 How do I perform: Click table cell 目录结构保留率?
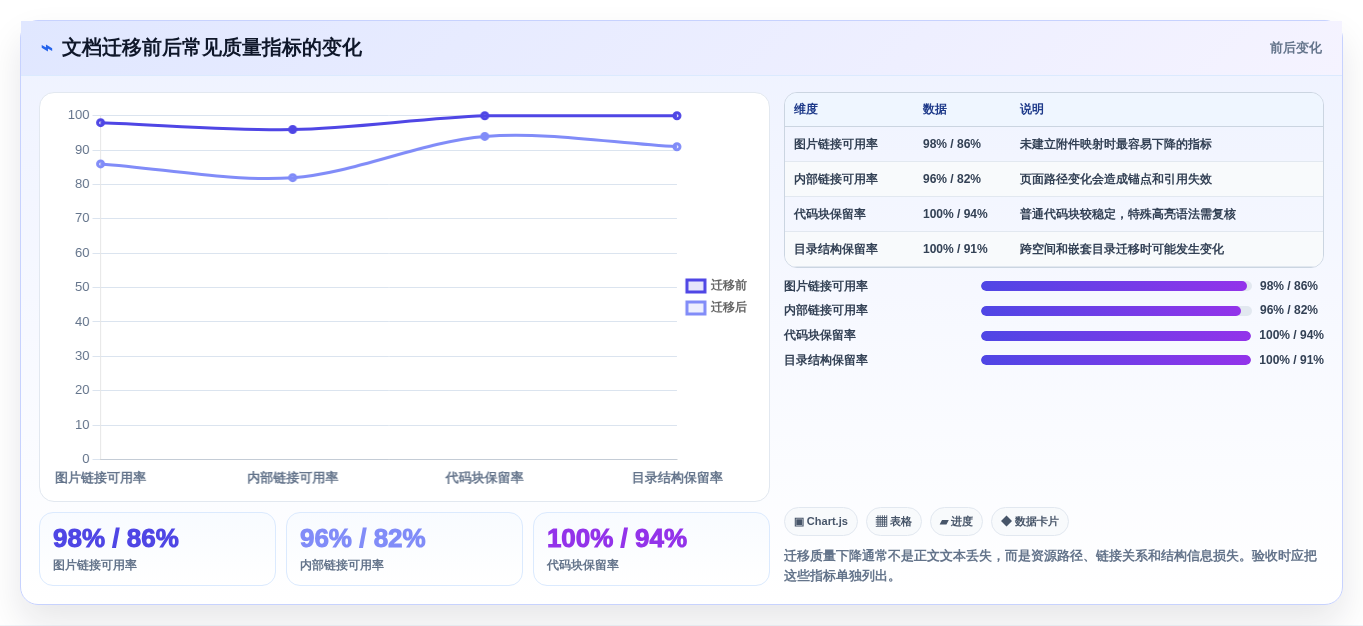click(836, 250)
